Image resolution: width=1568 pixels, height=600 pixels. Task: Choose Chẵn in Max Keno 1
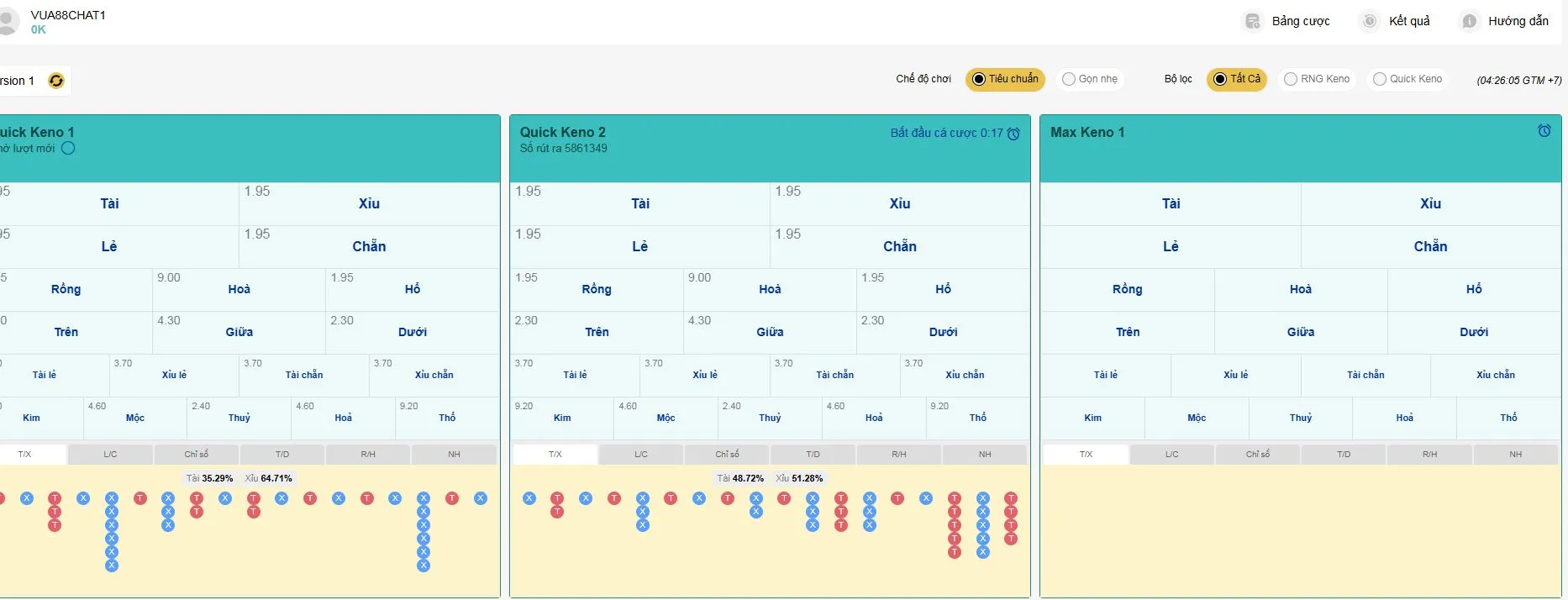[1429, 247]
